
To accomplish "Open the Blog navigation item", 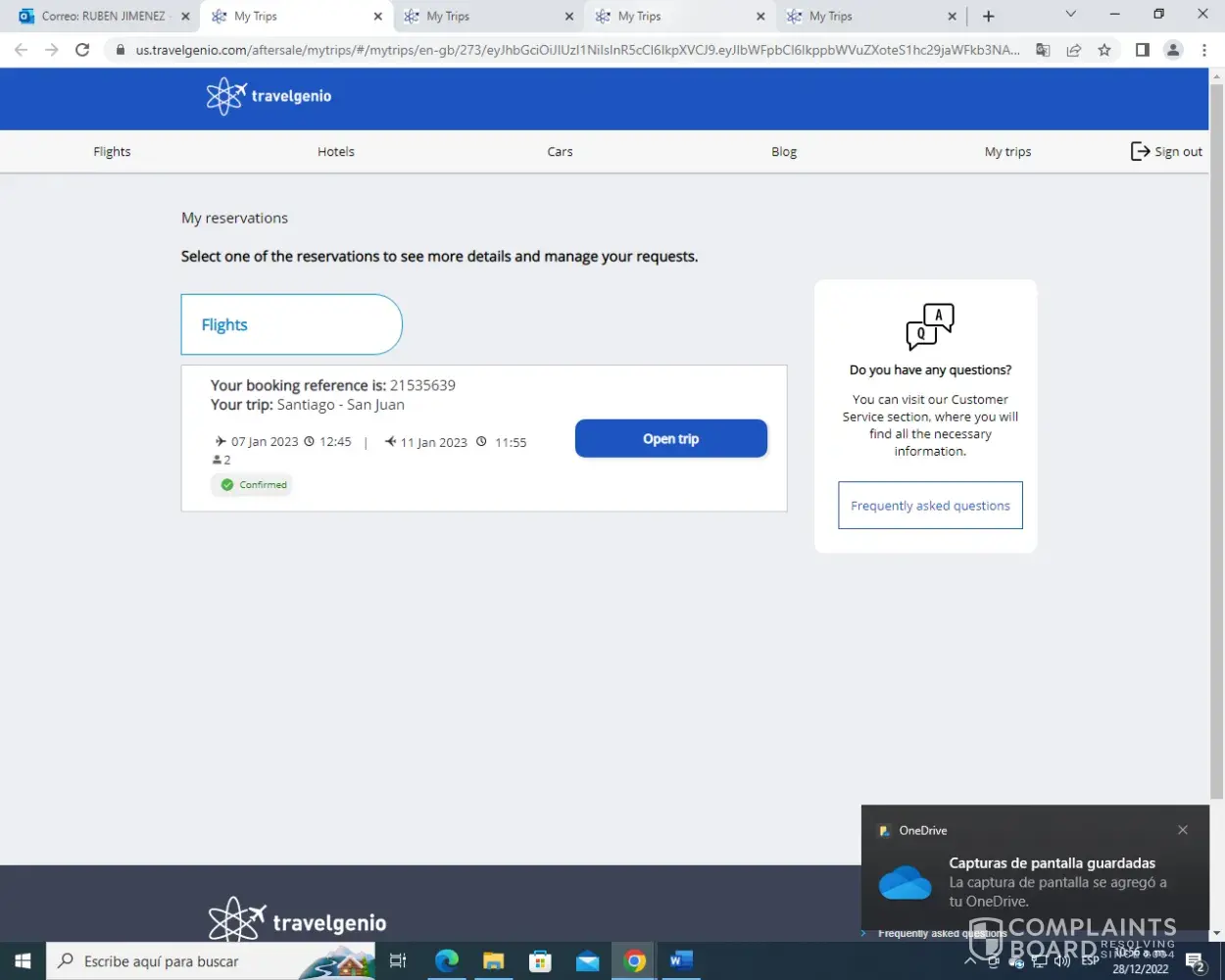I will click(x=784, y=151).
